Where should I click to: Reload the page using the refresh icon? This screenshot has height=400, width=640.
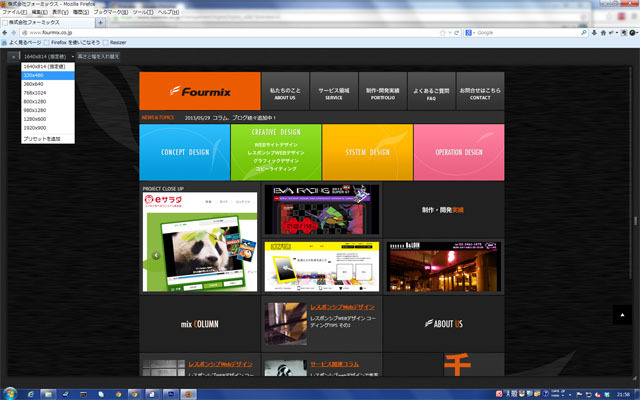[x=454, y=32]
